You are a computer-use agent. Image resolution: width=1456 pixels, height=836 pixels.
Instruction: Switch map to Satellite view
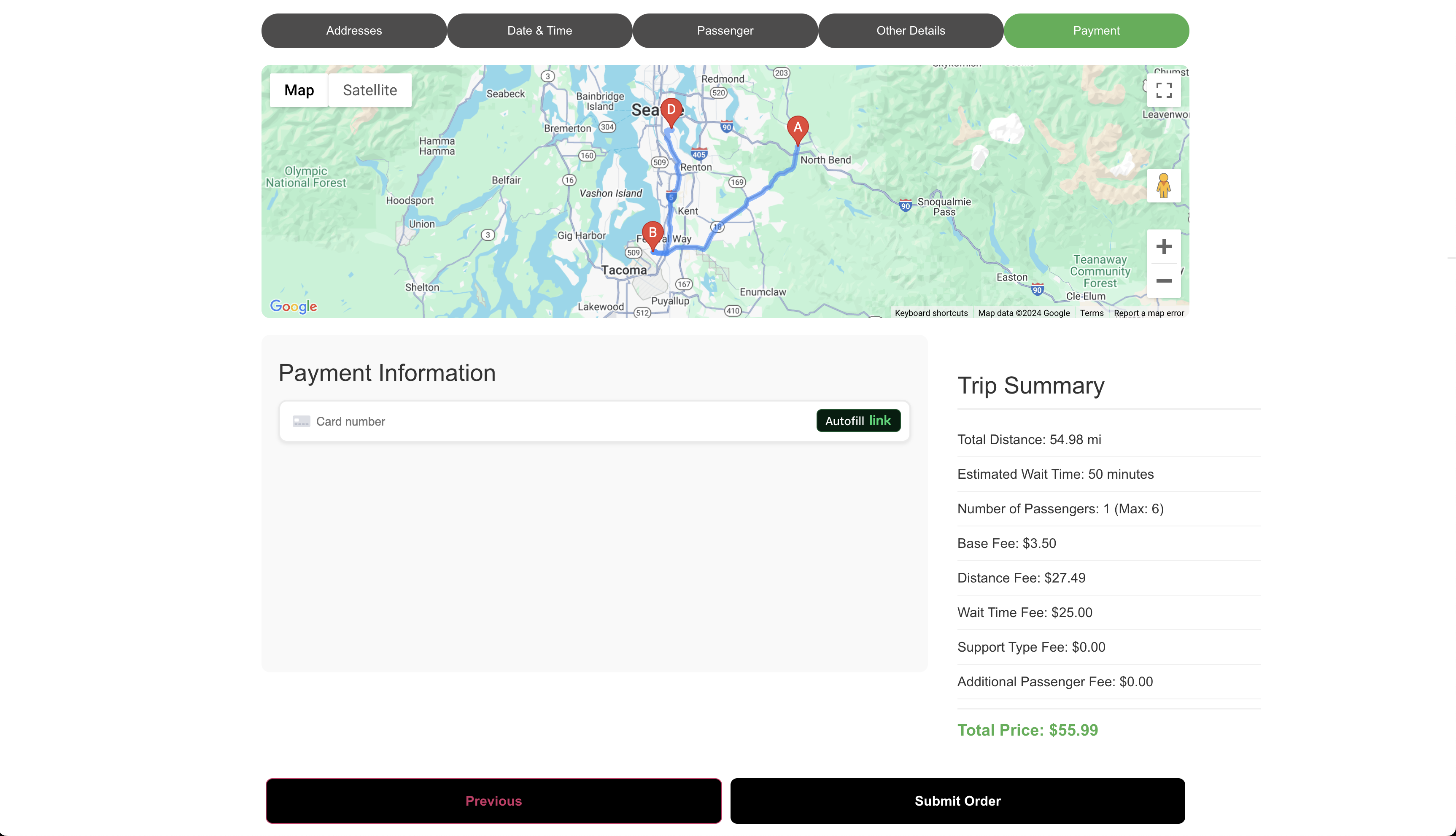(x=370, y=90)
